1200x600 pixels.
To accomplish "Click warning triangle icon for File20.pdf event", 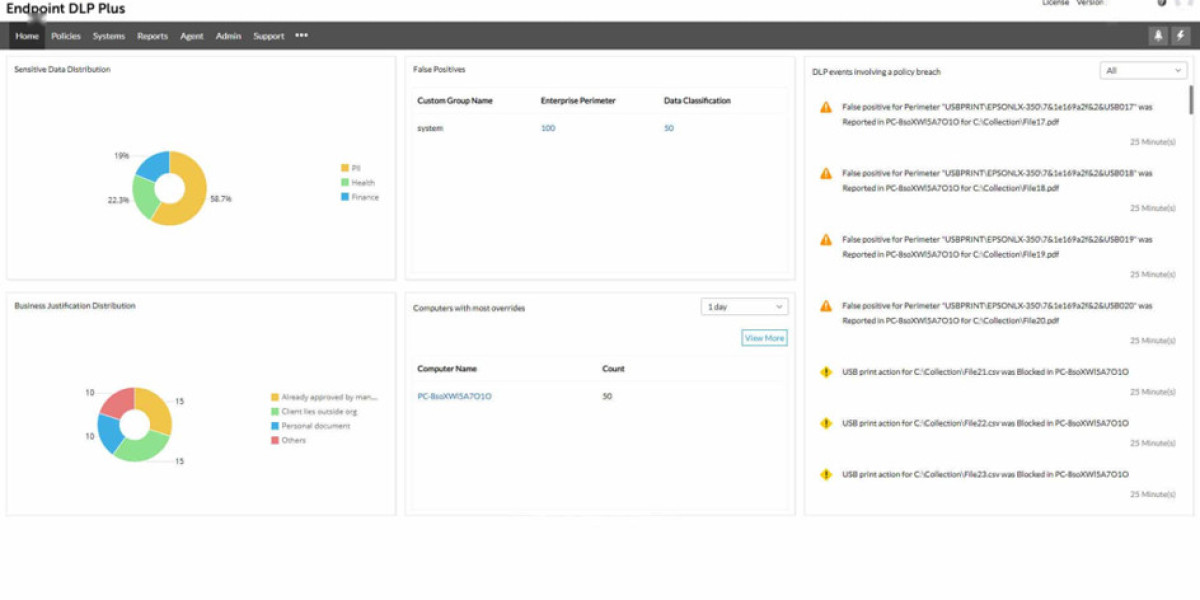I will pos(826,306).
